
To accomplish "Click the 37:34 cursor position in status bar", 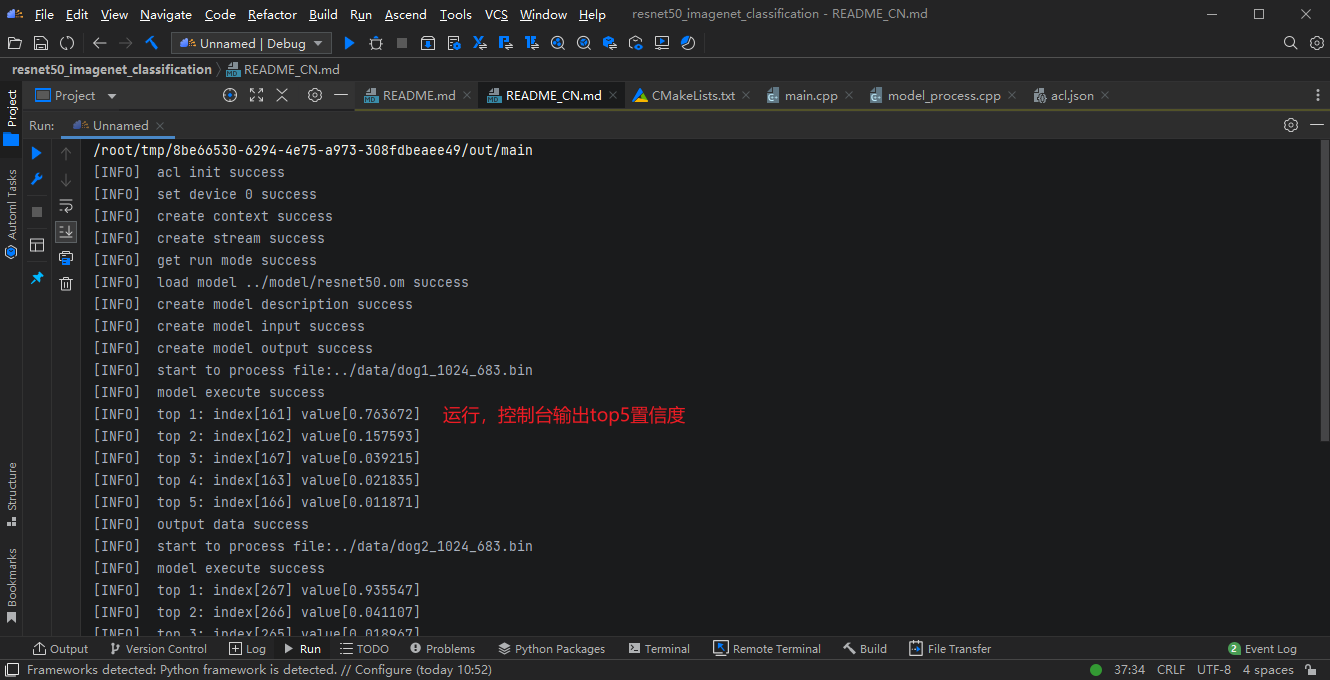I will pyautogui.click(x=1129, y=670).
